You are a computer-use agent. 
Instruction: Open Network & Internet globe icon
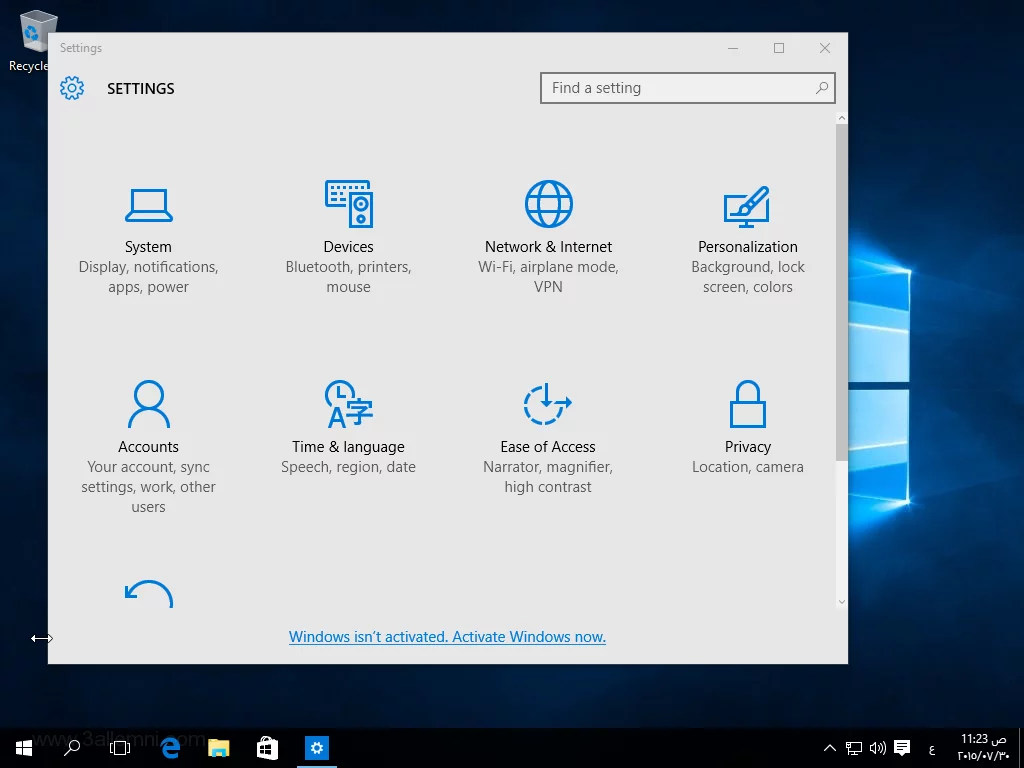tap(548, 204)
